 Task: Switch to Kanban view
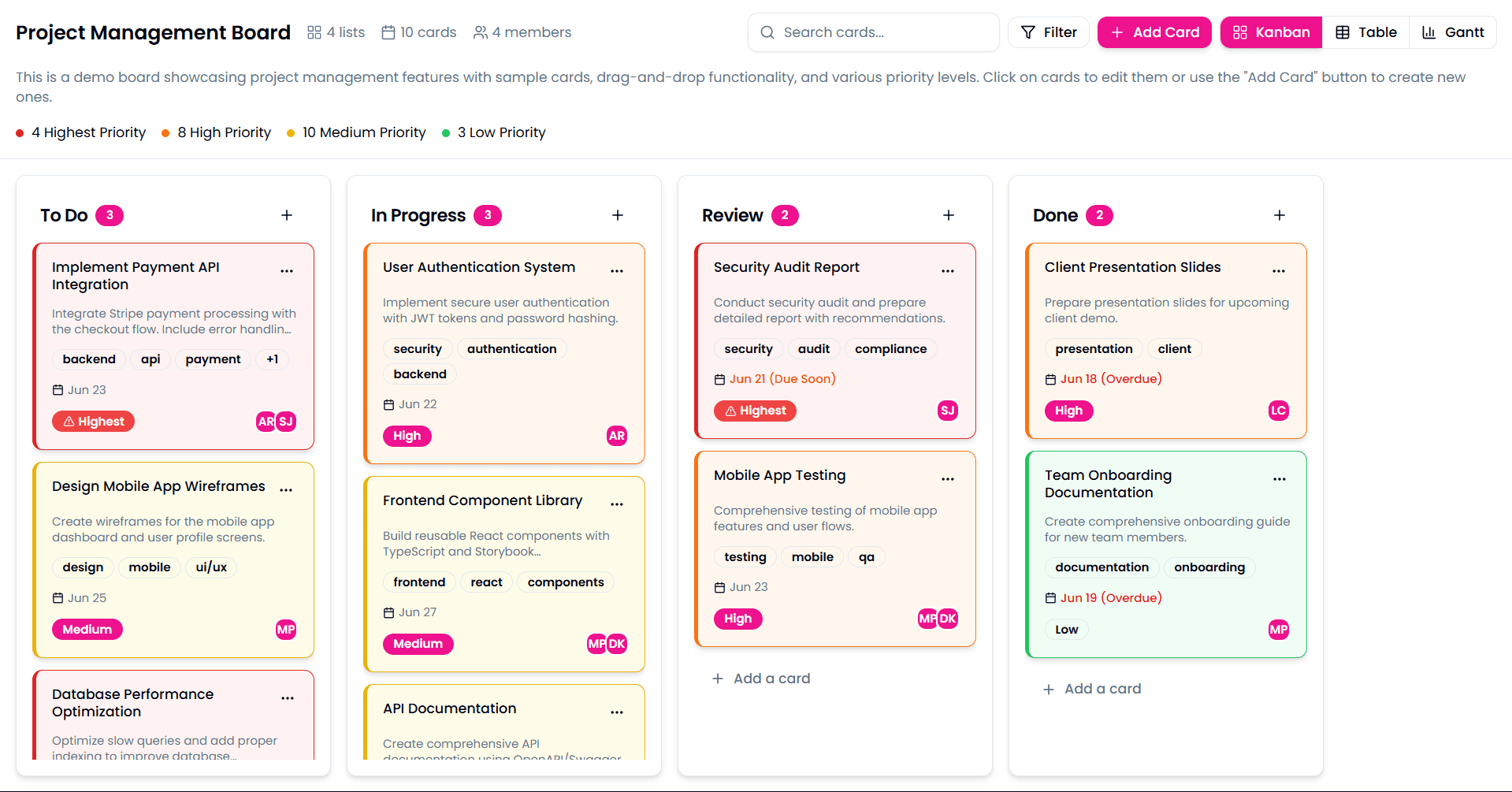pyautogui.click(x=1271, y=32)
